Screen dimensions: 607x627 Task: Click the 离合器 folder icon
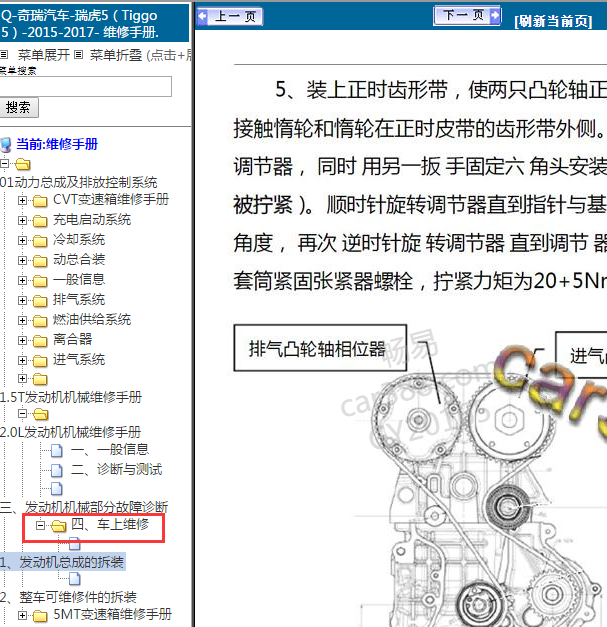pos(40,340)
